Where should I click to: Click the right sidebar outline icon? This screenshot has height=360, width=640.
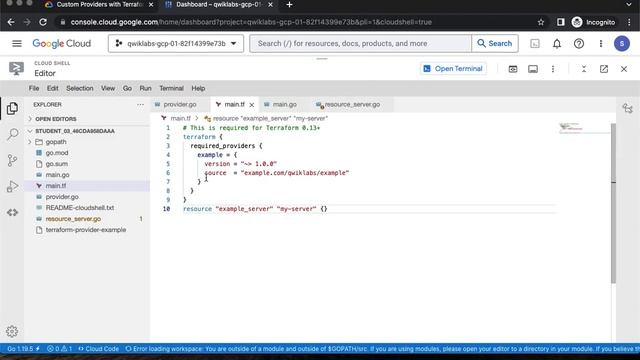coord(627,108)
